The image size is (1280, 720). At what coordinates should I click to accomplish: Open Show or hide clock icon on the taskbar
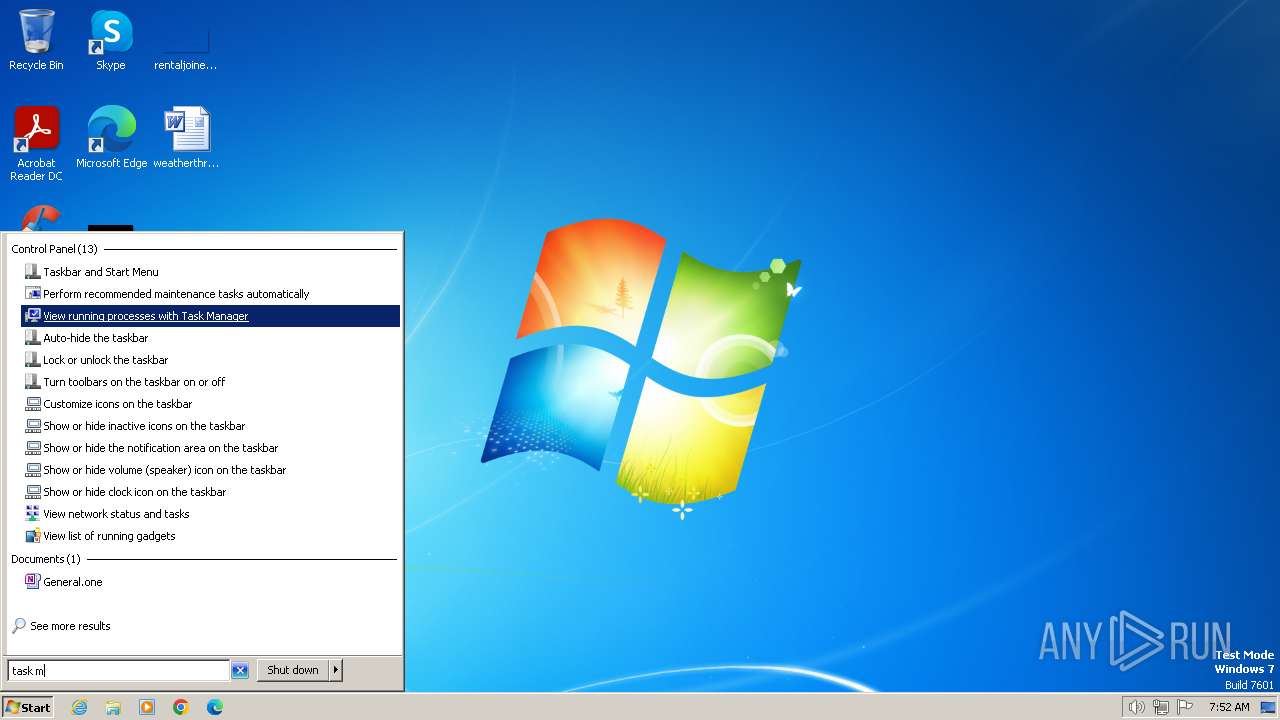pos(210,492)
